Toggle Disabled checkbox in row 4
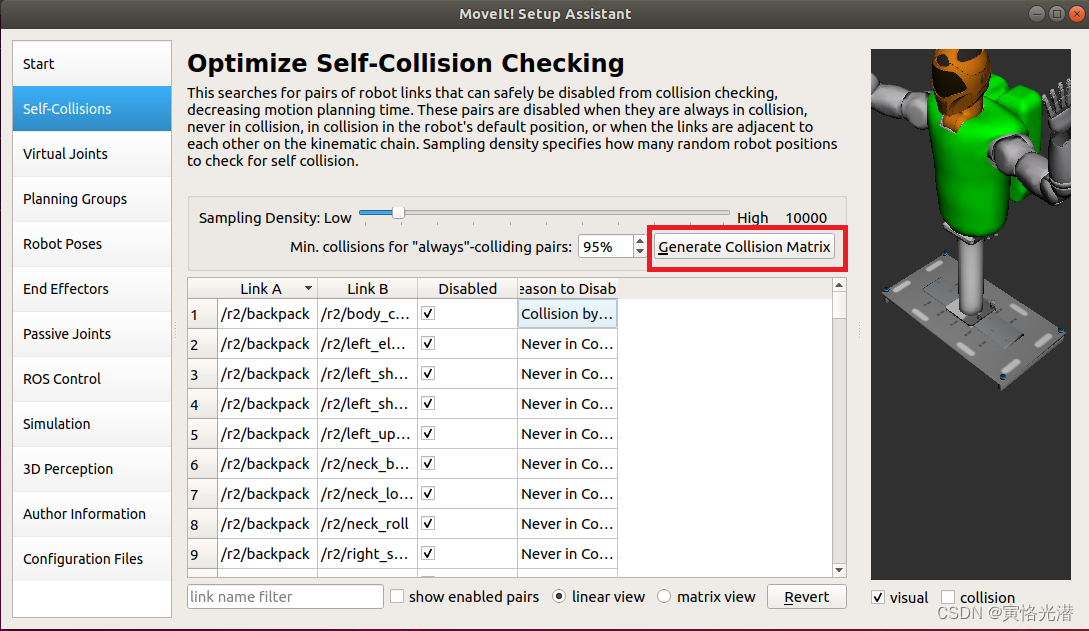This screenshot has height=631, width=1089. (428, 403)
